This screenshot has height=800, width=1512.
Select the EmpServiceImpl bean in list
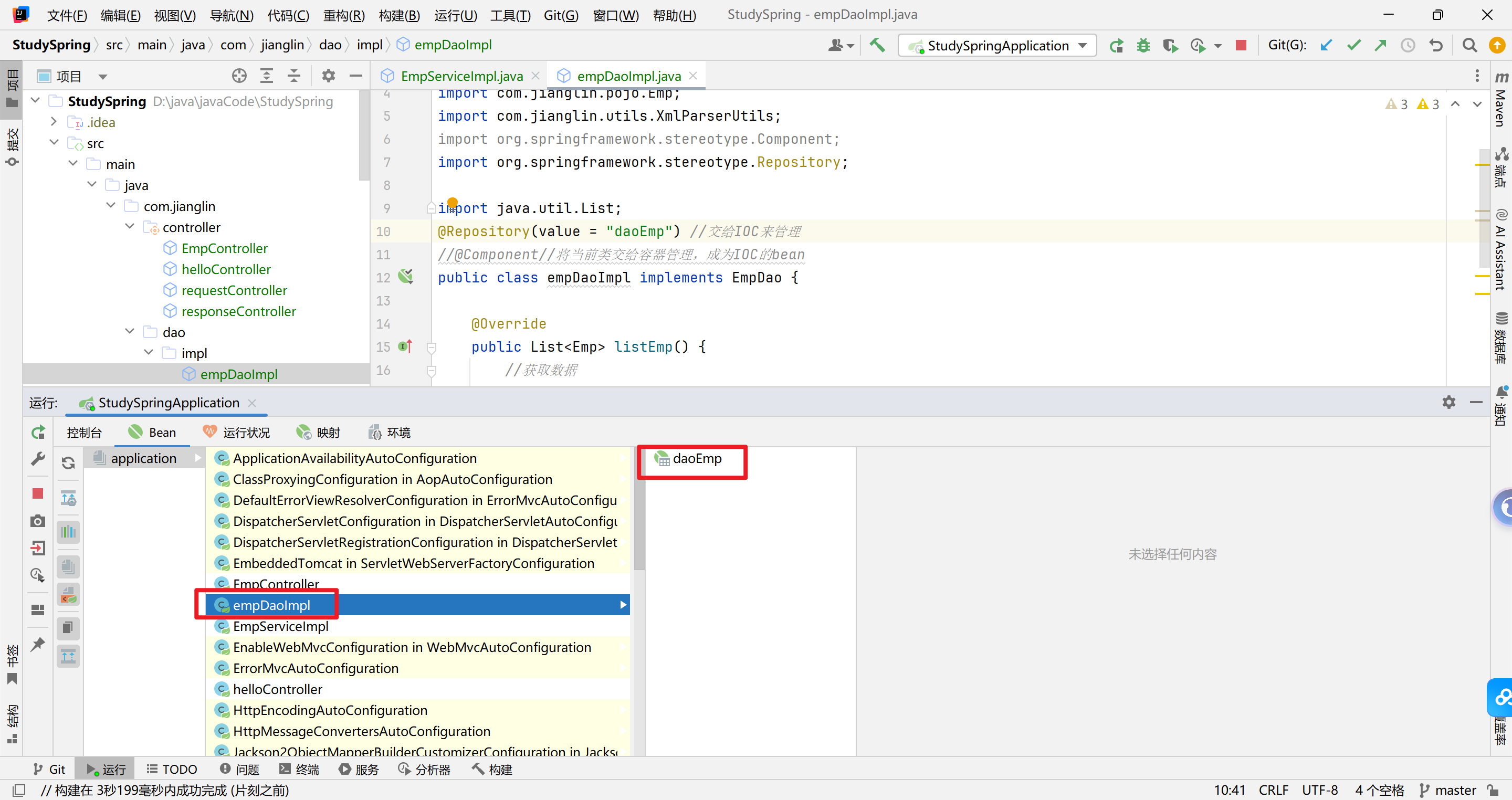point(280,626)
